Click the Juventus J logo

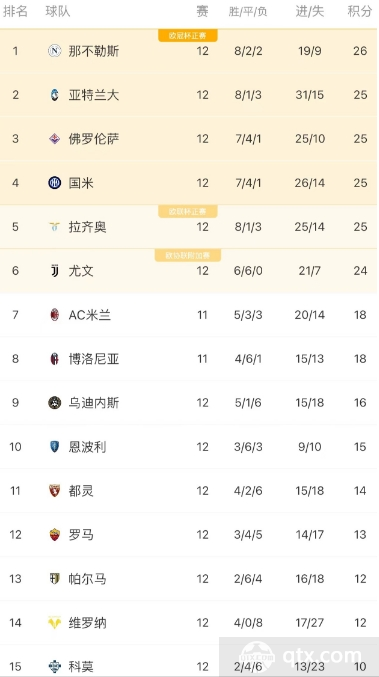(x=54, y=271)
